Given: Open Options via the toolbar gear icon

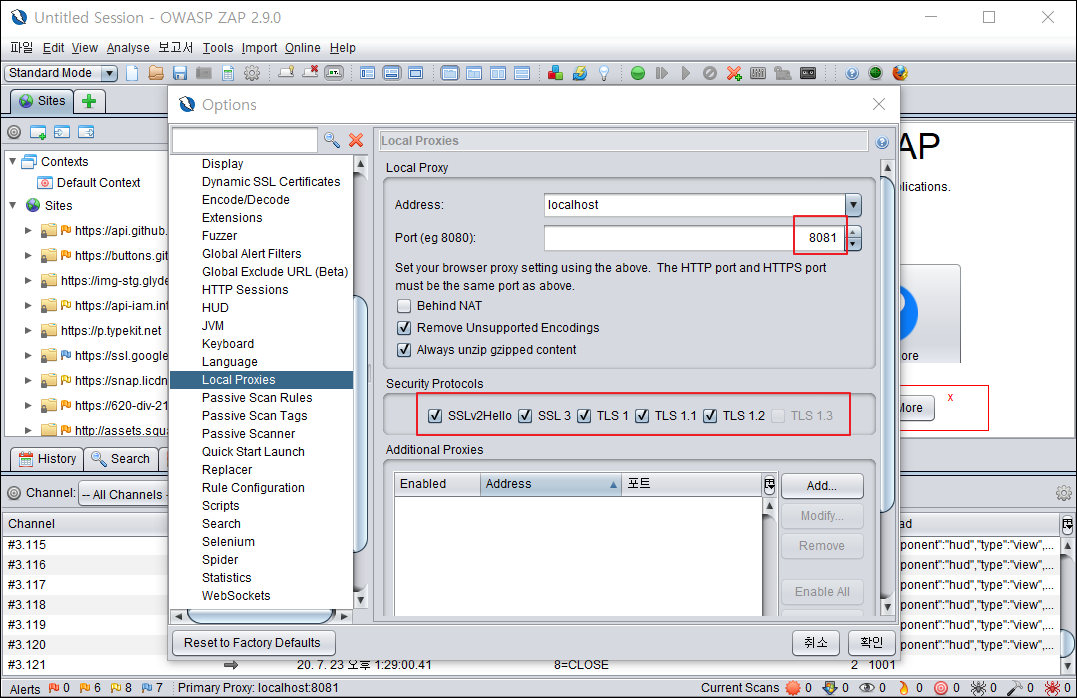Looking at the screenshot, I should coord(252,73).
